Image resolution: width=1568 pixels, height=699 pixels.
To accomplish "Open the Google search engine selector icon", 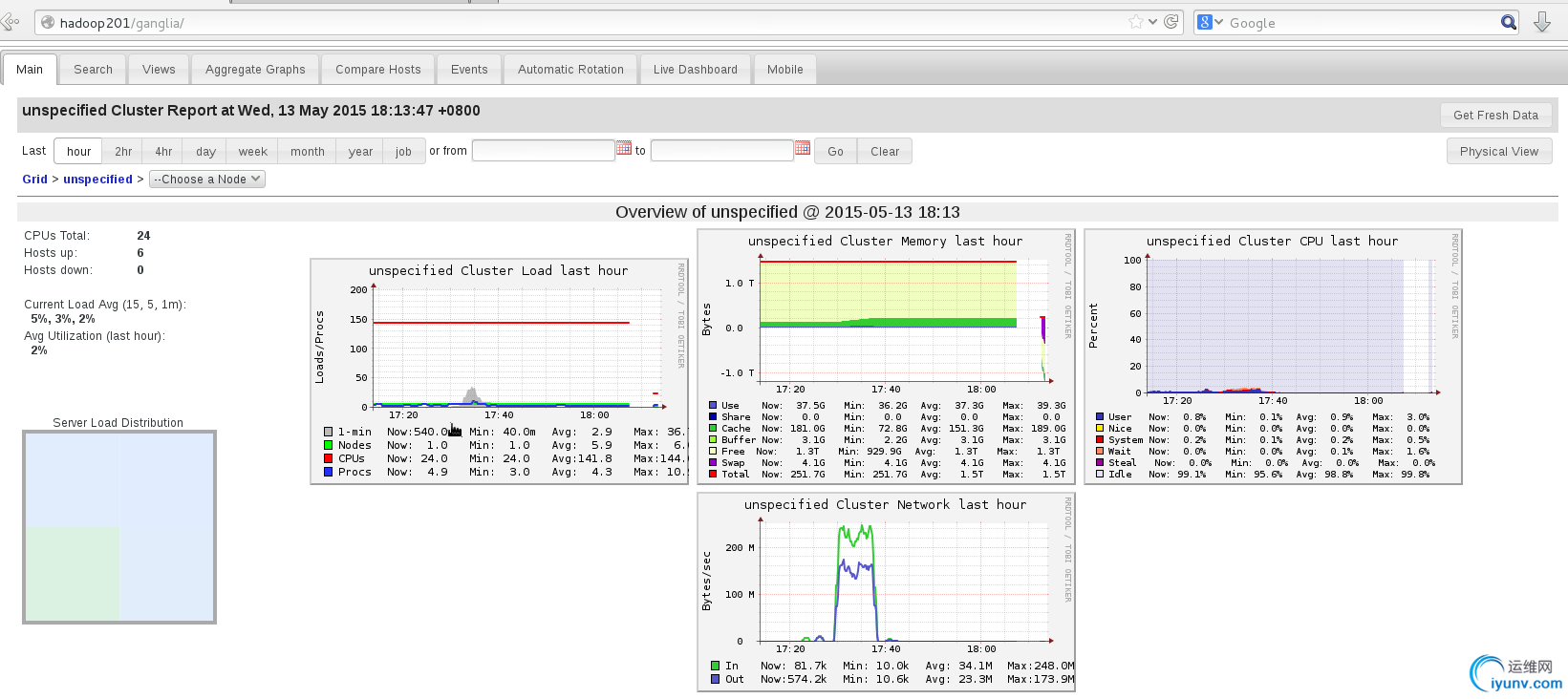I will [x=1210, y=22].
